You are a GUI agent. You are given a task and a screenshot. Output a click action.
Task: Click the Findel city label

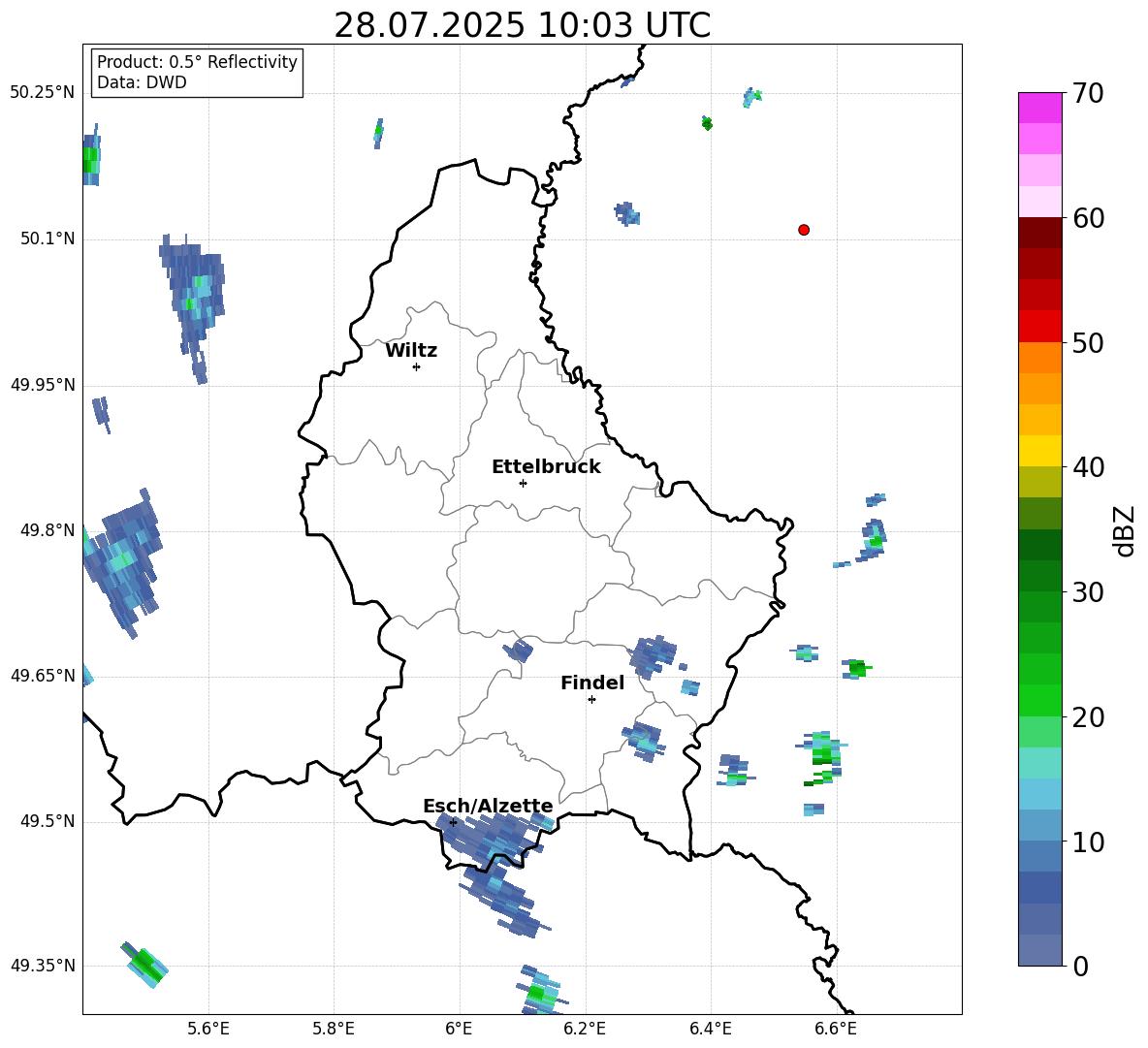click(592, 683)
